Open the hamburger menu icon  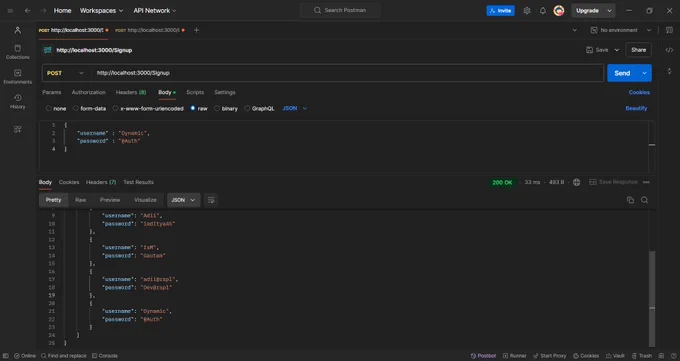[x=10, y=10]
